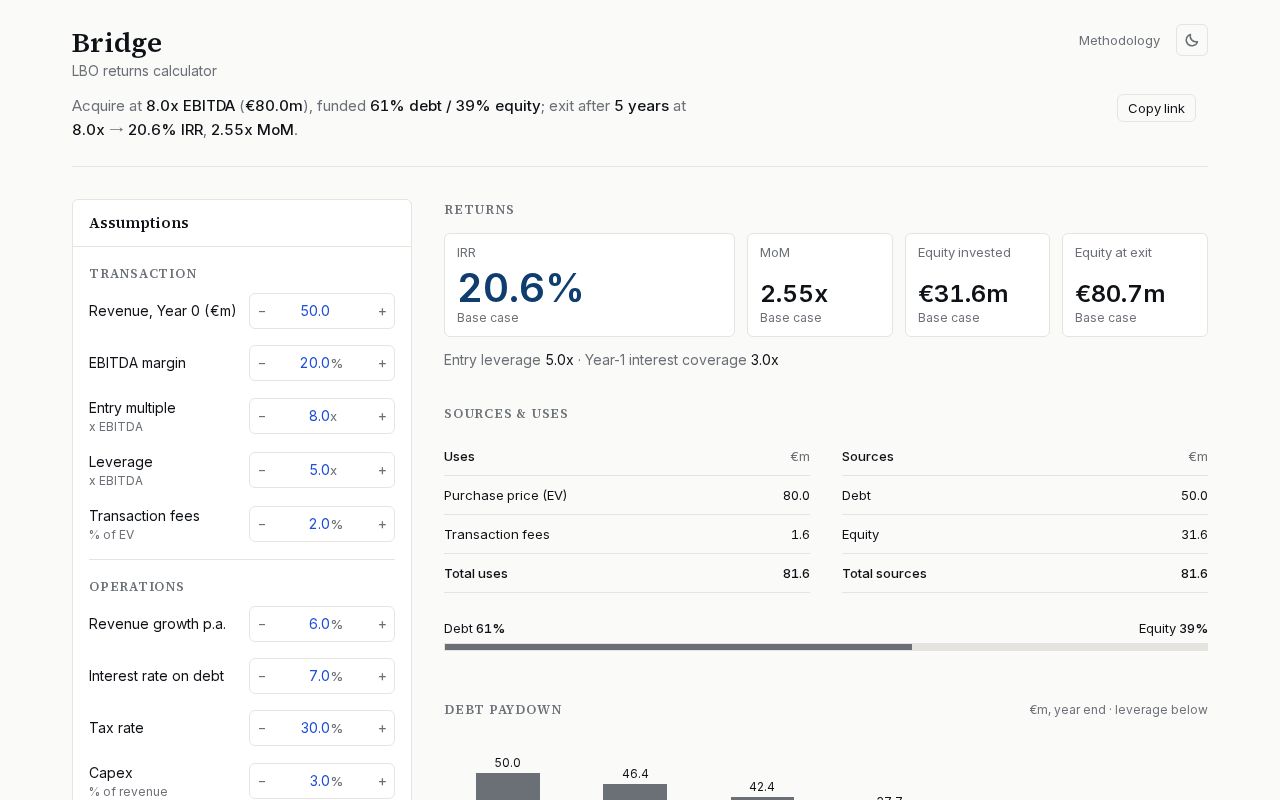Raise Interest rate on debt with plus
The width and height of the screenshot is (1280, 800).
tap(382, 676)
